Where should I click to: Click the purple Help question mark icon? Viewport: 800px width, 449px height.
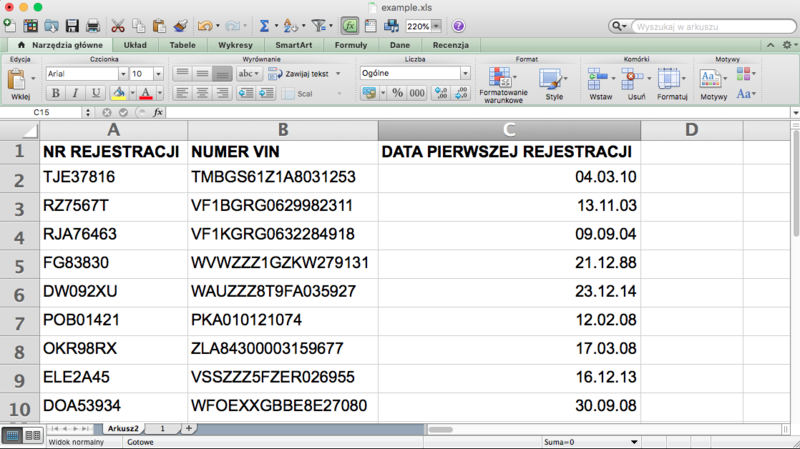click(458, 25)
